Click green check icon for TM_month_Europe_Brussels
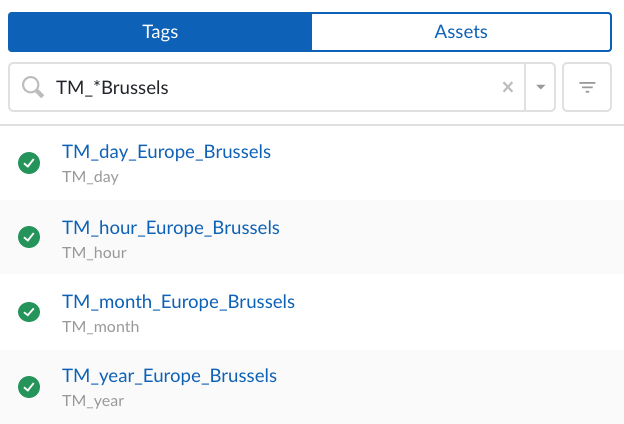 pyautogui.click(x=30, y=312)
